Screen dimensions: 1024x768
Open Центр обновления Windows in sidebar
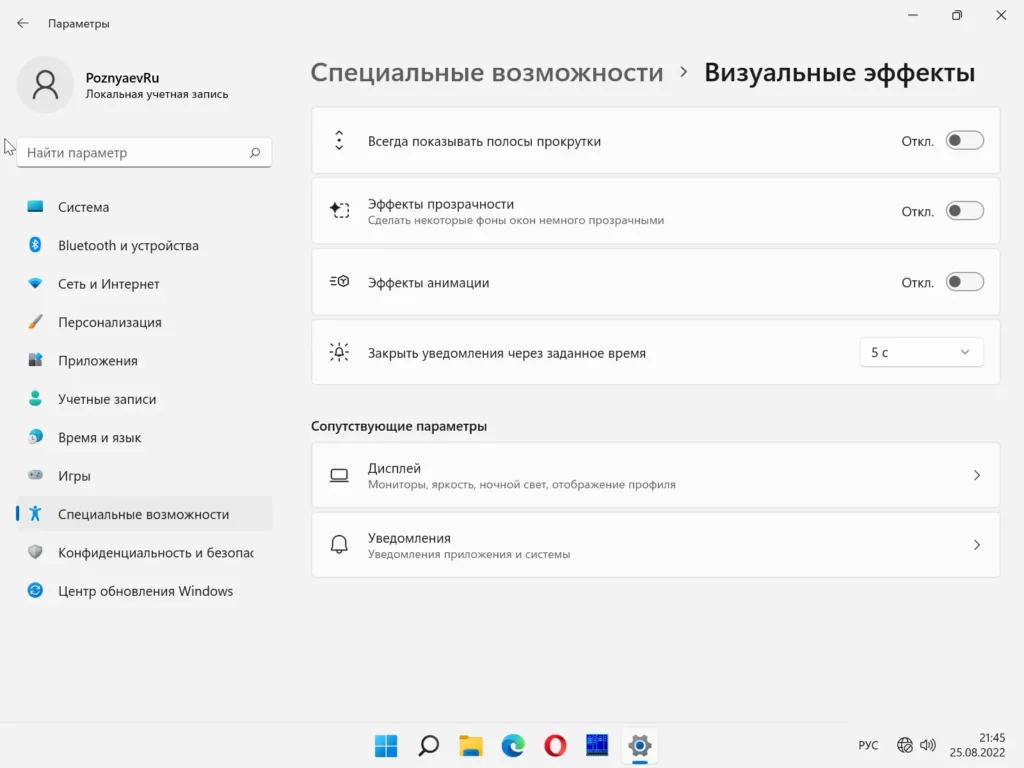[x=145, y=591]
